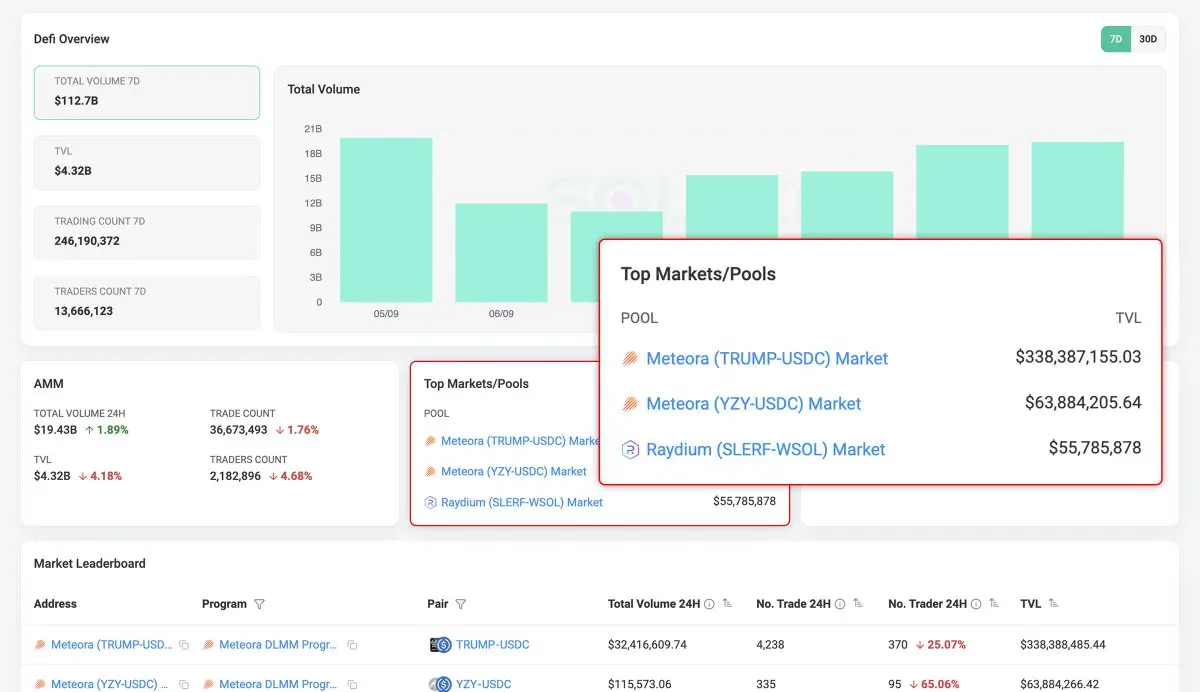Click the 06/09 bar in Total Volume chart
The width and height of the screenshot is (1200, 692).
pyautogui.click(x=501, y=253)
